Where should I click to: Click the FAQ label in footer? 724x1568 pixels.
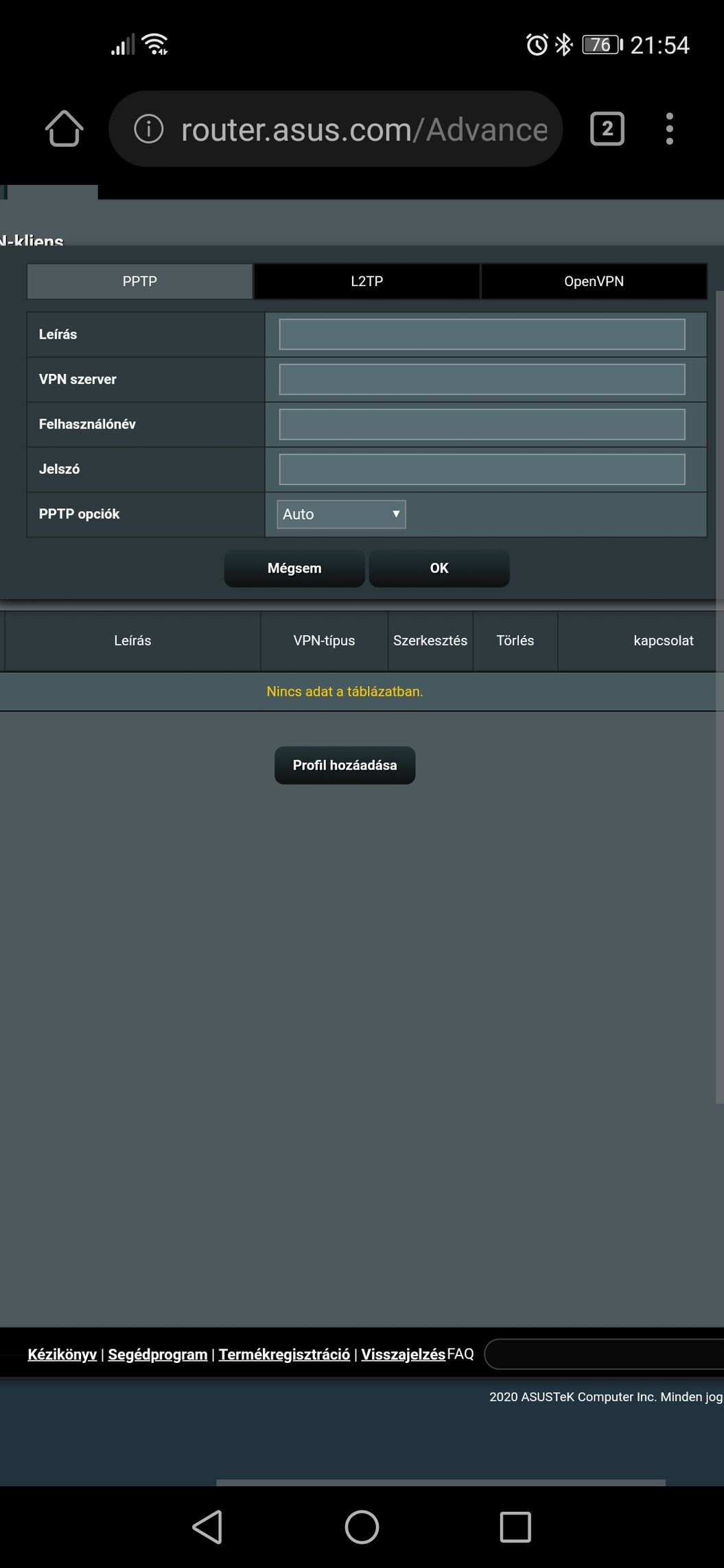pyautogui.click(x=460, y=1354)
